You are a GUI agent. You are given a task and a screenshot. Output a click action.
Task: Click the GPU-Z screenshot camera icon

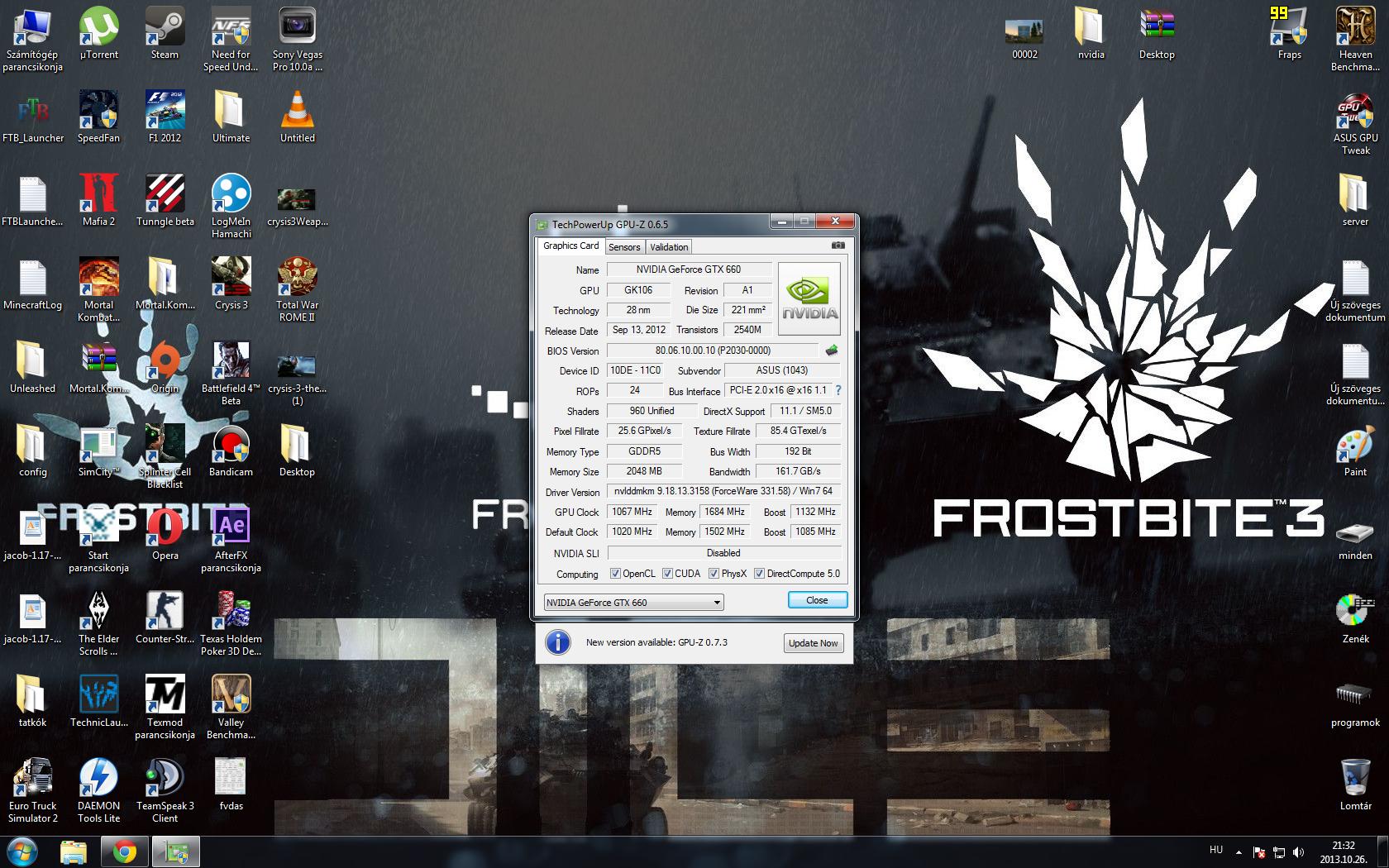pyautogui.click(x=838, y=246)
